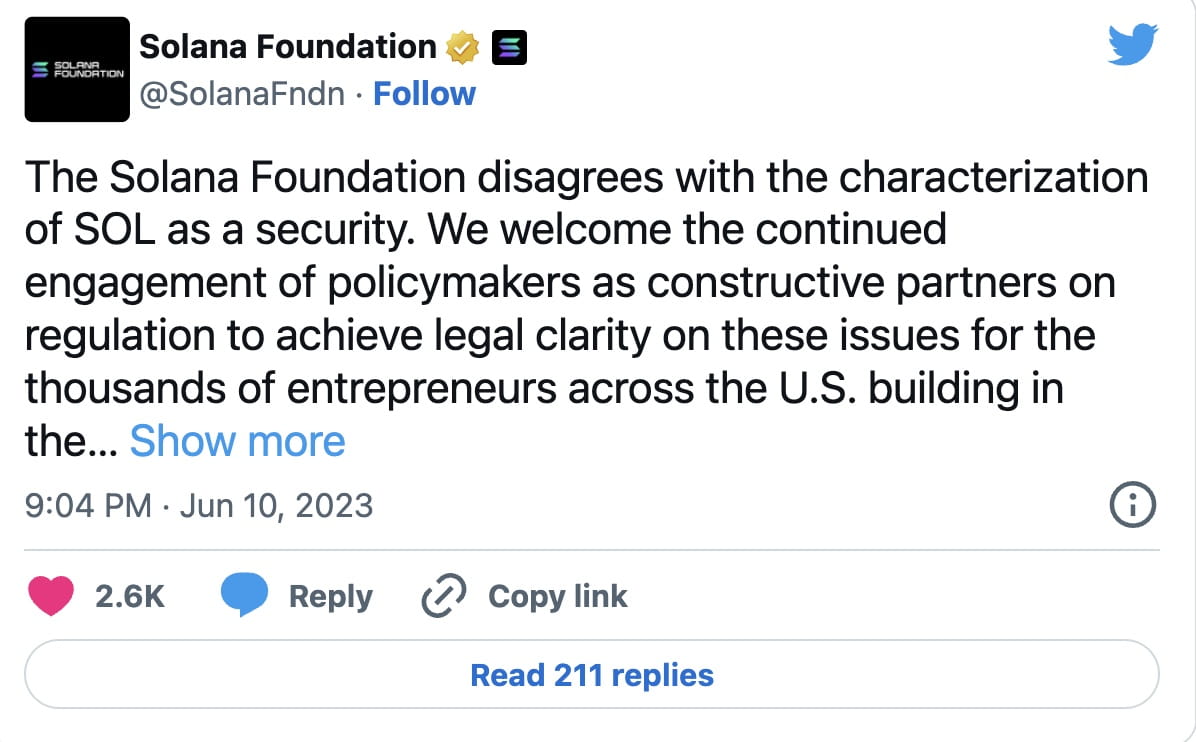Click the info icon near the timestamp
This screenshot has width=1196, height=742.
coord(1132,506)
